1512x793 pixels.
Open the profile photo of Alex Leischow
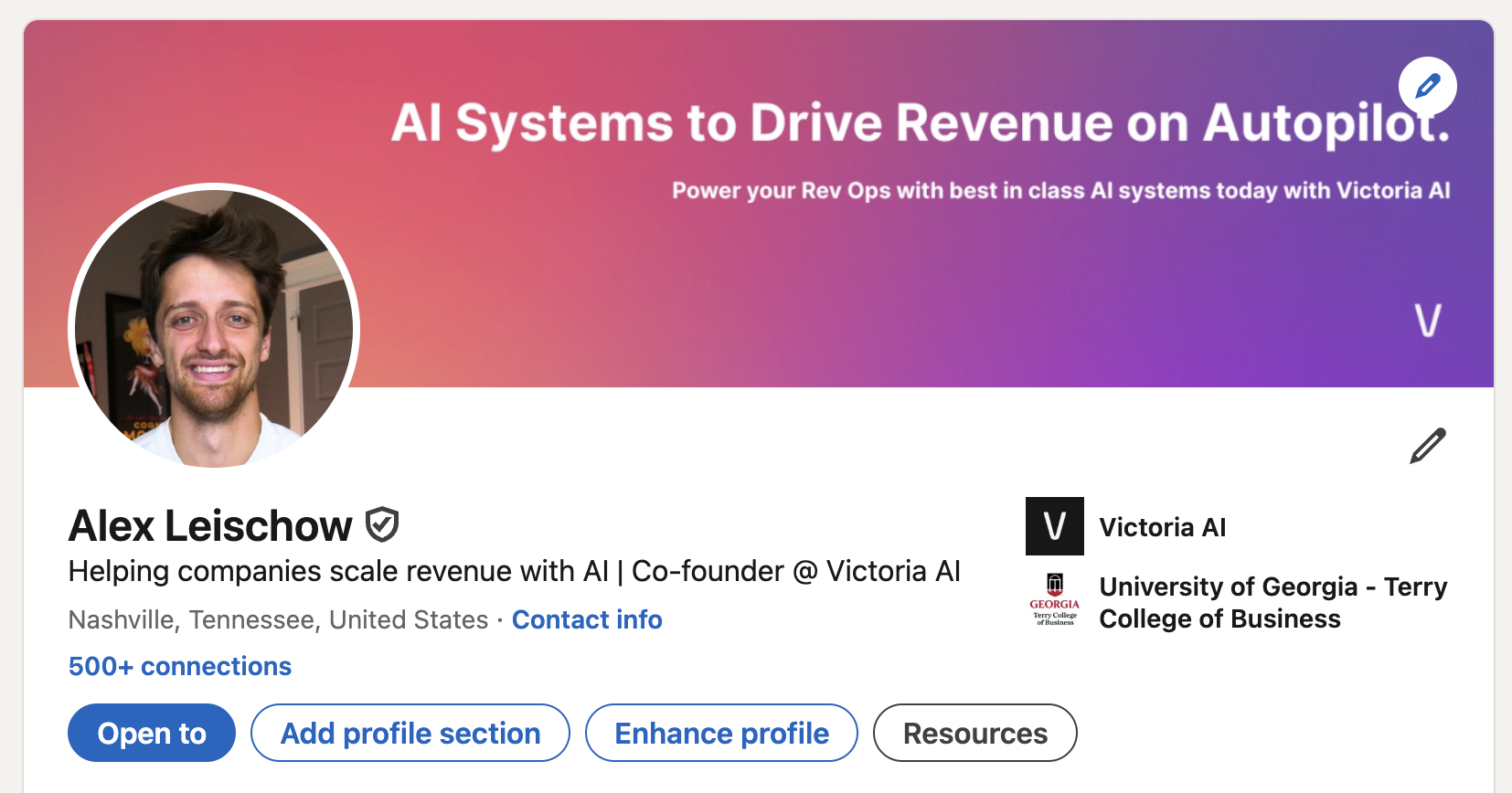coord(214,328)
